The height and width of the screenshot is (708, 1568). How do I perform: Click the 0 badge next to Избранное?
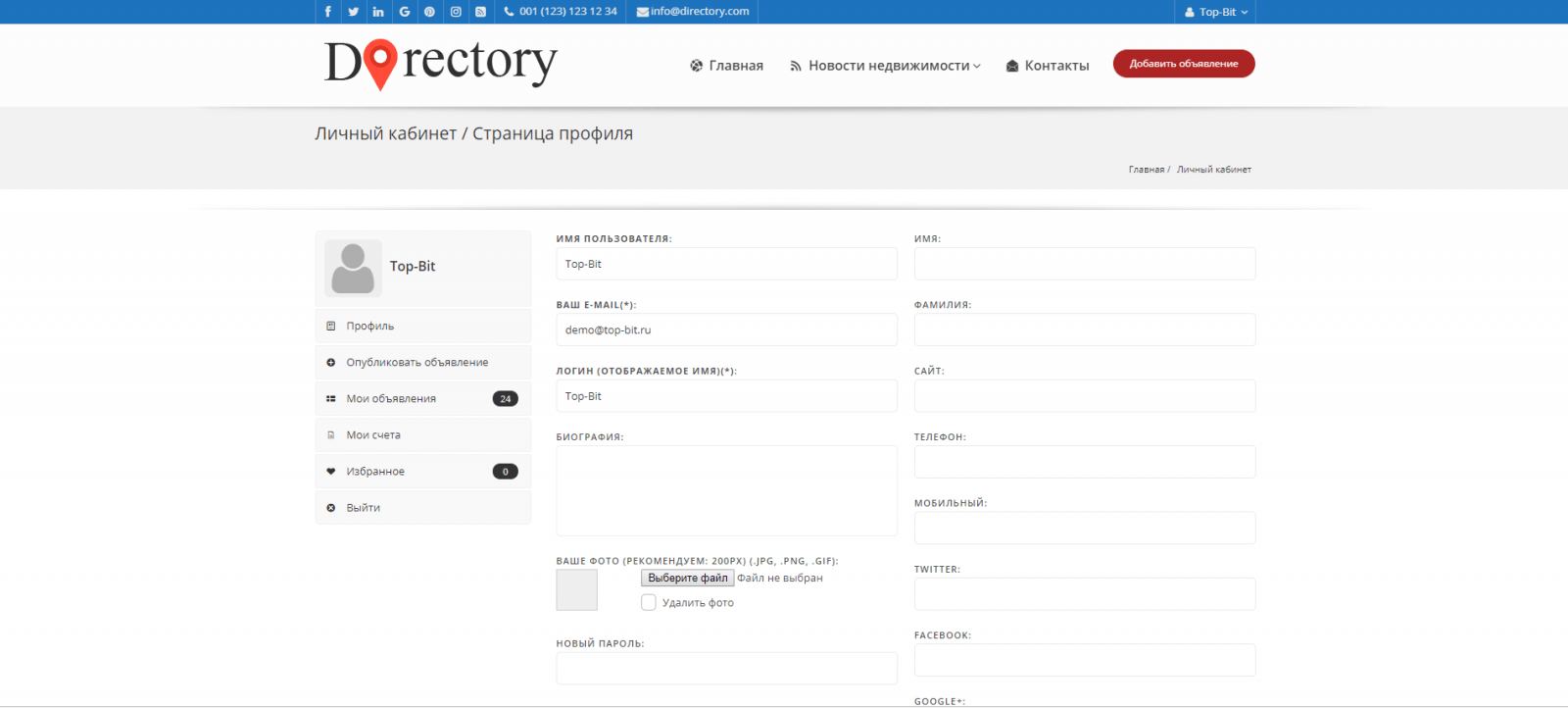(x=505, y=472)
